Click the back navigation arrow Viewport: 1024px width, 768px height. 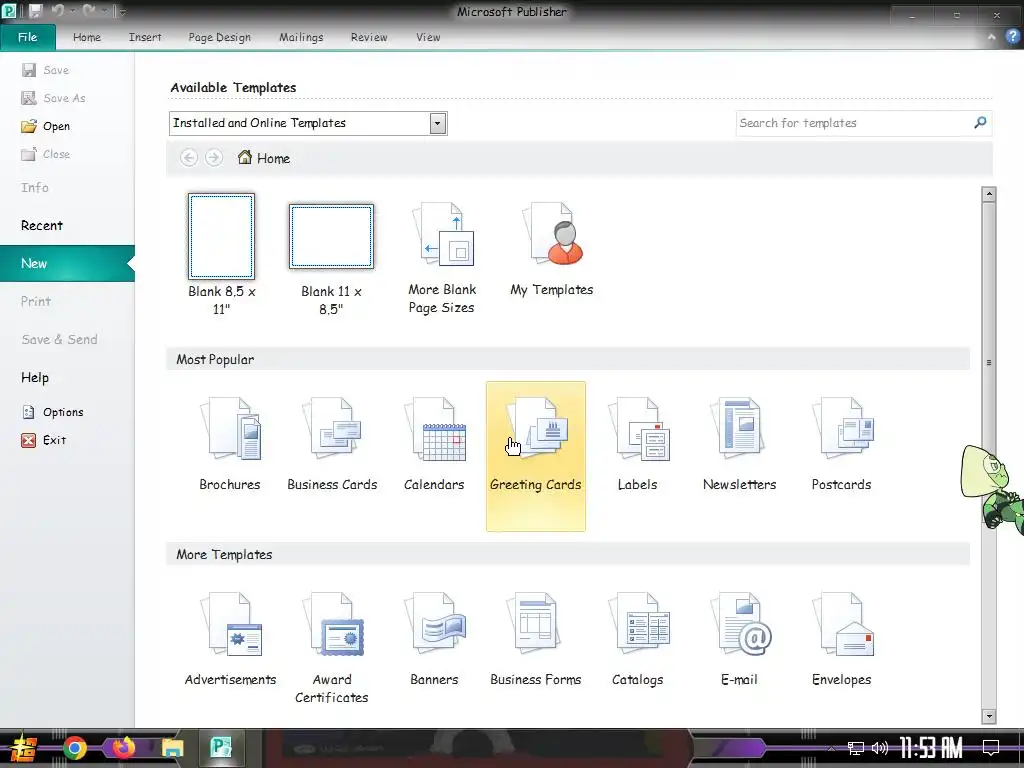189,157
